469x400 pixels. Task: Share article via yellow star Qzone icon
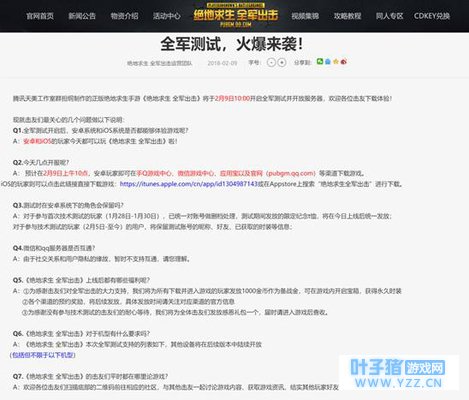click(x=336, y=61)
